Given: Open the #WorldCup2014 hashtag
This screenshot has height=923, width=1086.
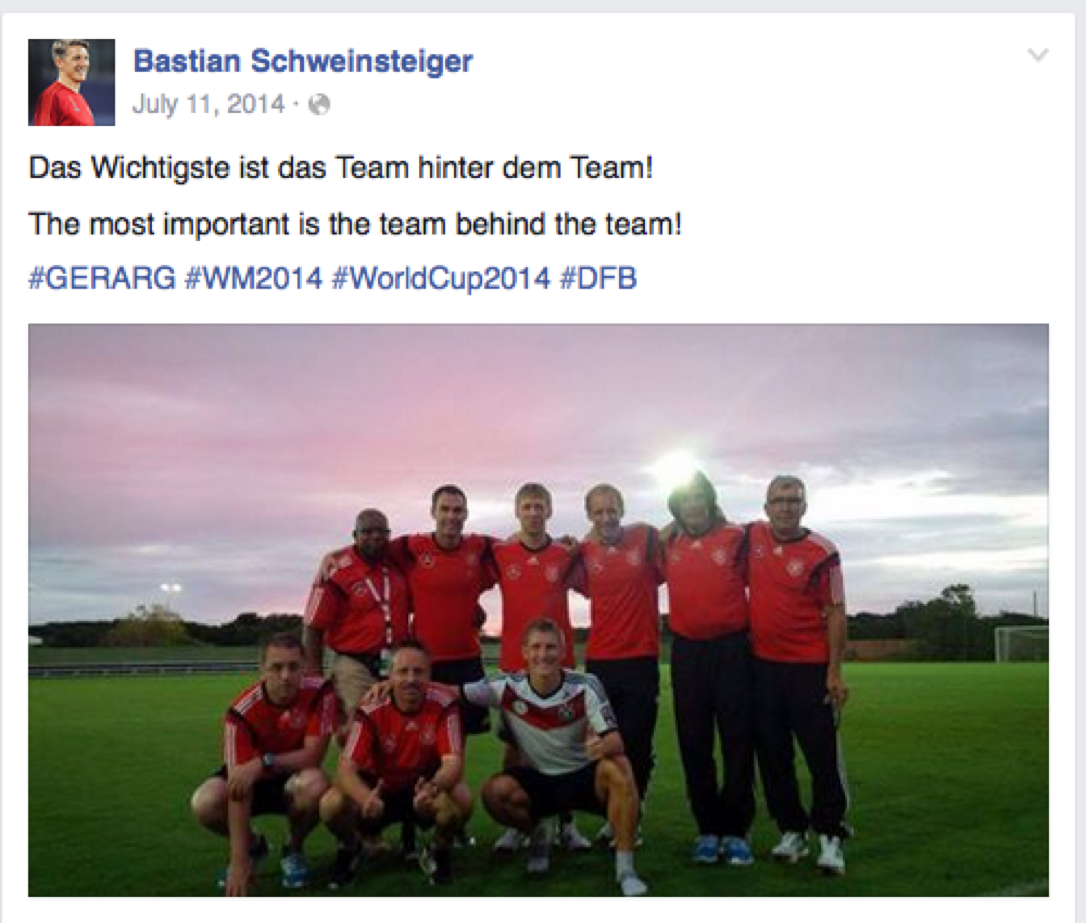Looking at the screenshot, I should pyautogui.click(x=441, y=278).
